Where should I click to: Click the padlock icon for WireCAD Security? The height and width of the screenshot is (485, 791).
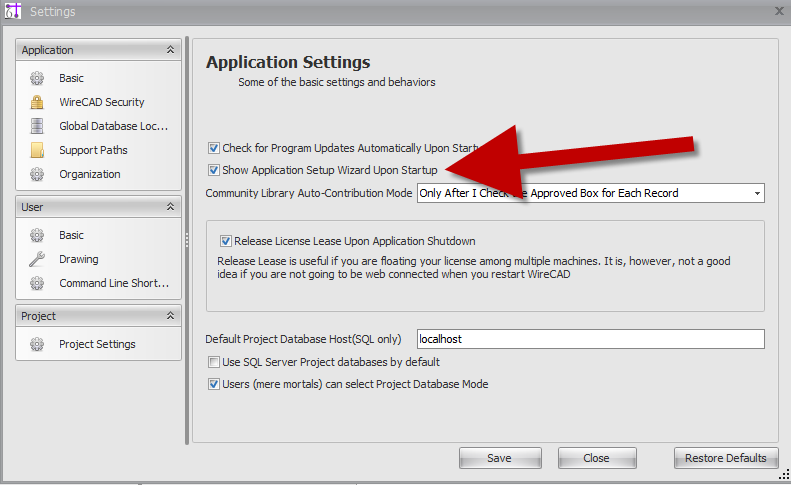coord(37,102)
